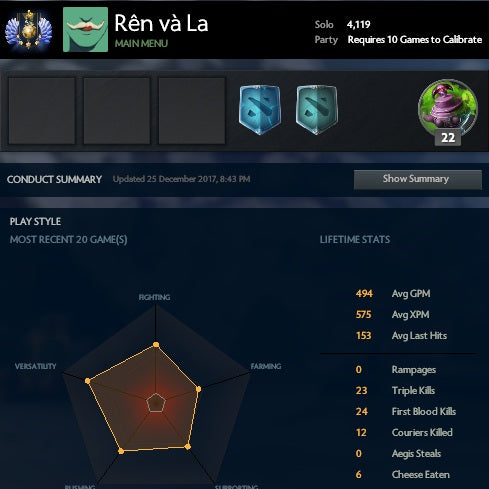Click the Show Summary button

click(x=418, y=179)
